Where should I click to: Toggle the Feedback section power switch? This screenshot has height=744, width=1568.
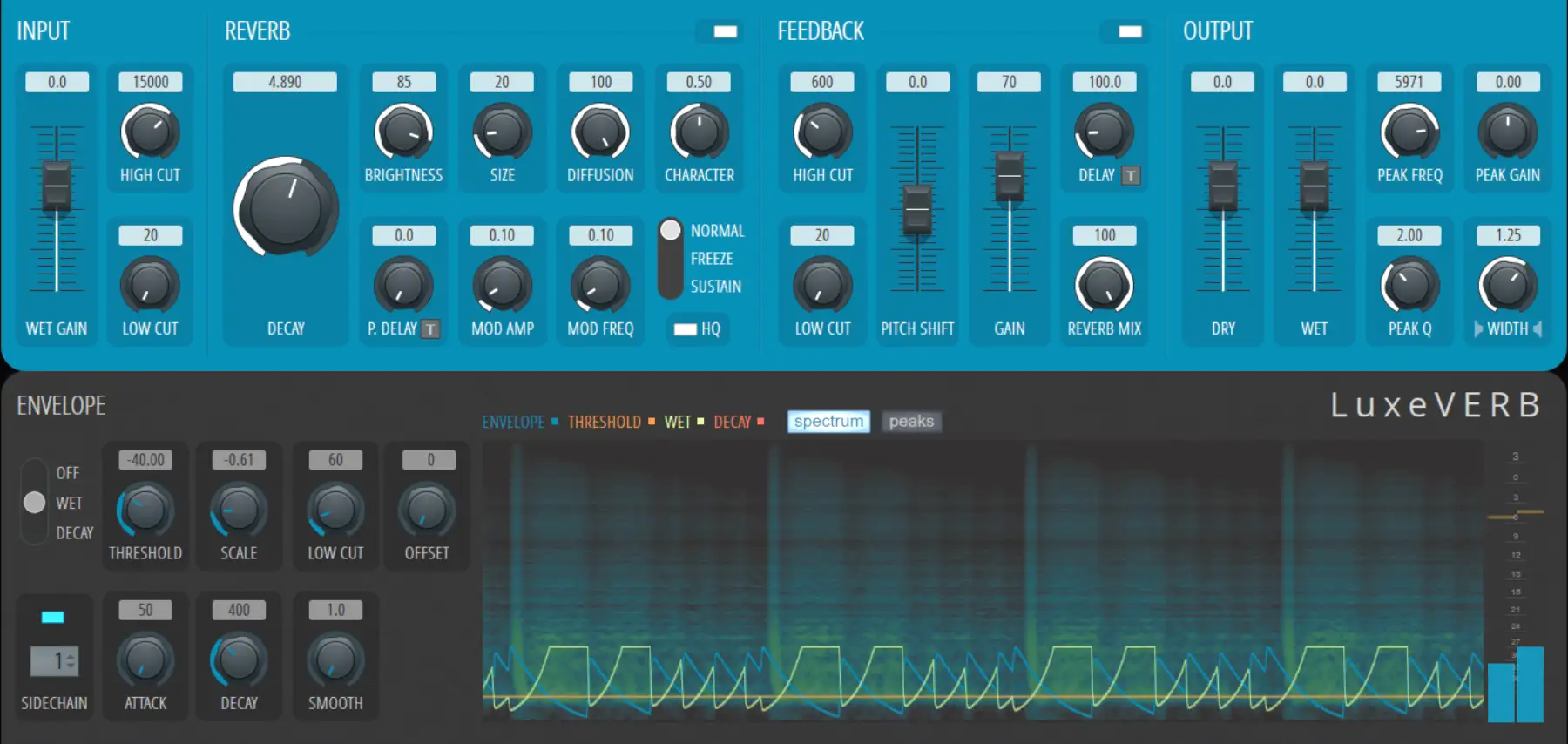coord(1130,31)
